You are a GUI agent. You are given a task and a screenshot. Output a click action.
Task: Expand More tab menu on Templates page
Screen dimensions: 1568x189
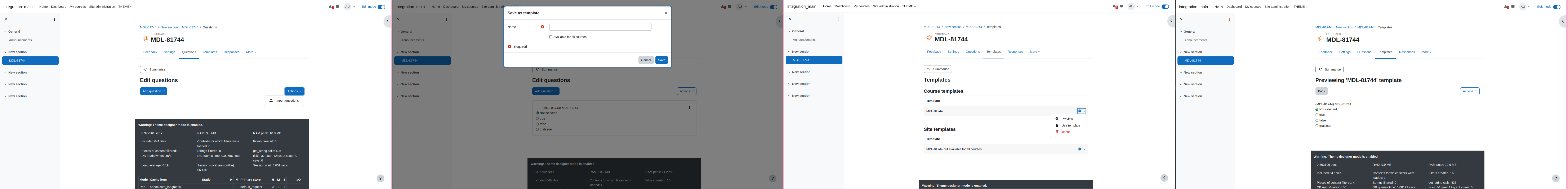pos(1035,52)
